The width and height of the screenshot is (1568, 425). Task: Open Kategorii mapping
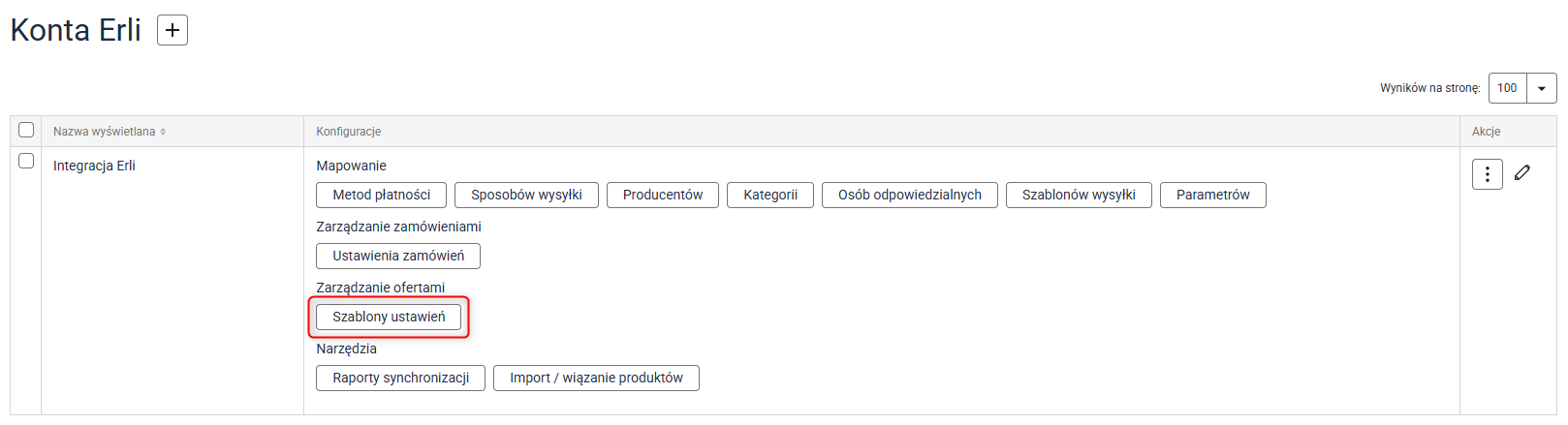pos(770,195)
